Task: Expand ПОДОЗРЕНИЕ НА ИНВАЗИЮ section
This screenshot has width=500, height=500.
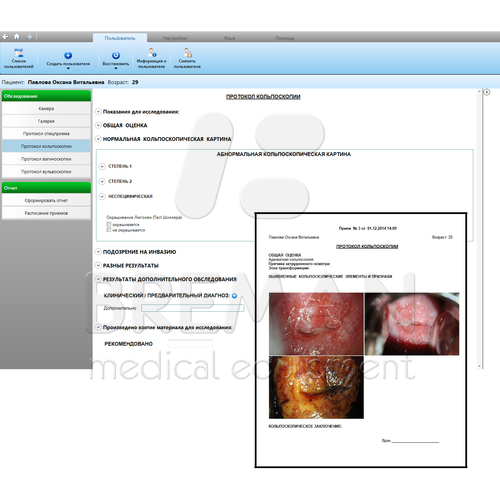Action: pos(98,252)
